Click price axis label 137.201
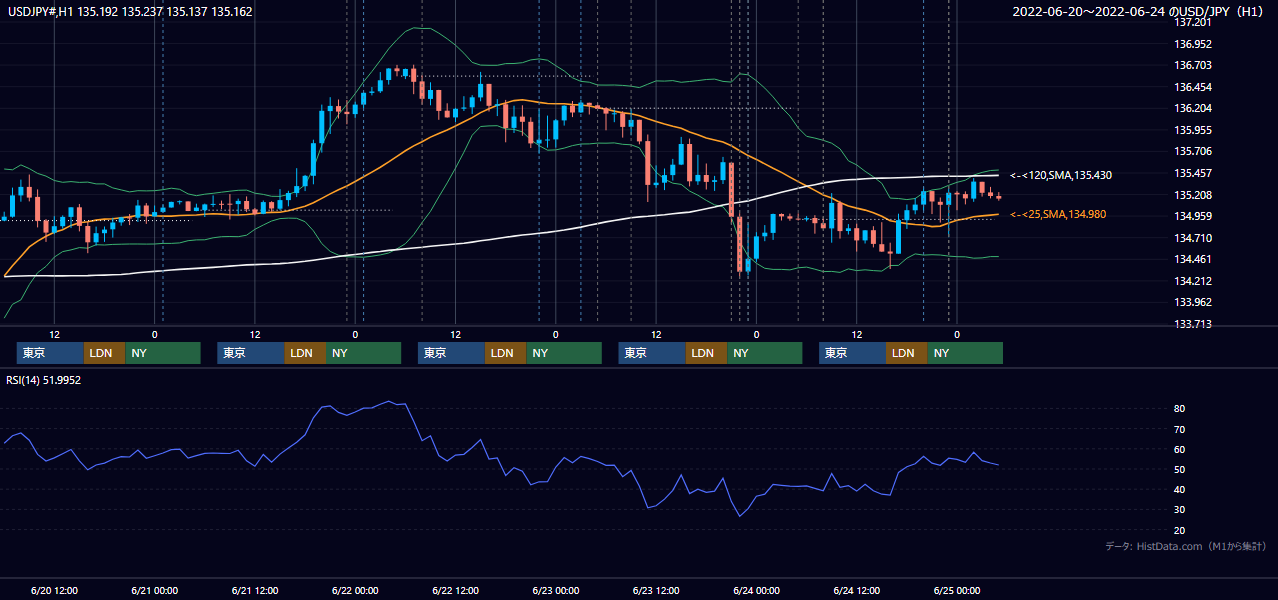This screenshot has height=600, width=1278. tap(1194, 22)
